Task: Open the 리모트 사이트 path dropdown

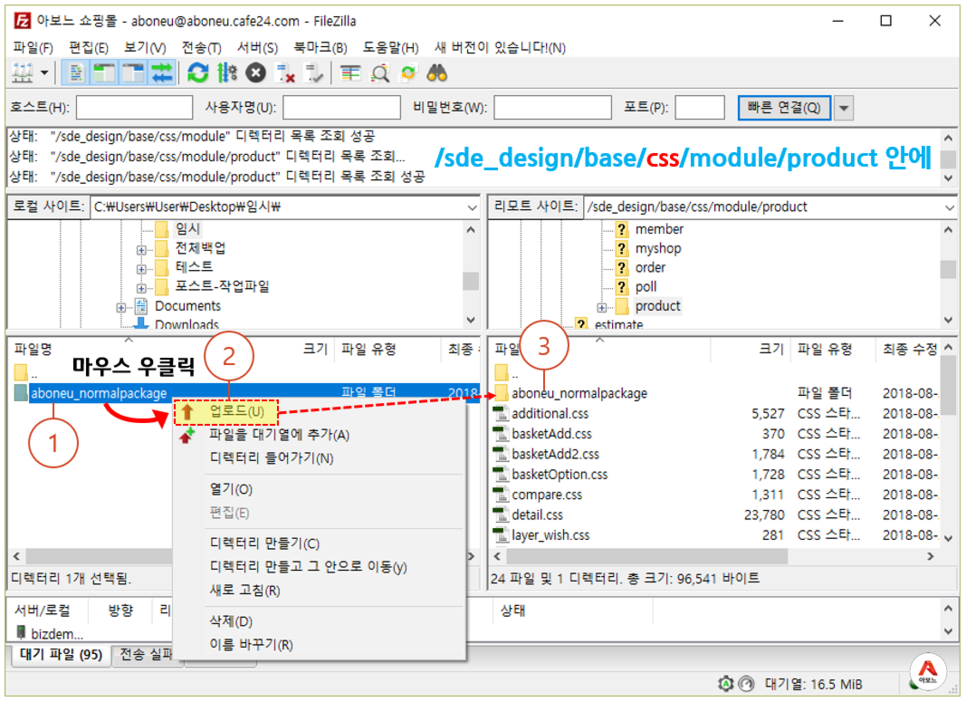Action: click(949, 207)
